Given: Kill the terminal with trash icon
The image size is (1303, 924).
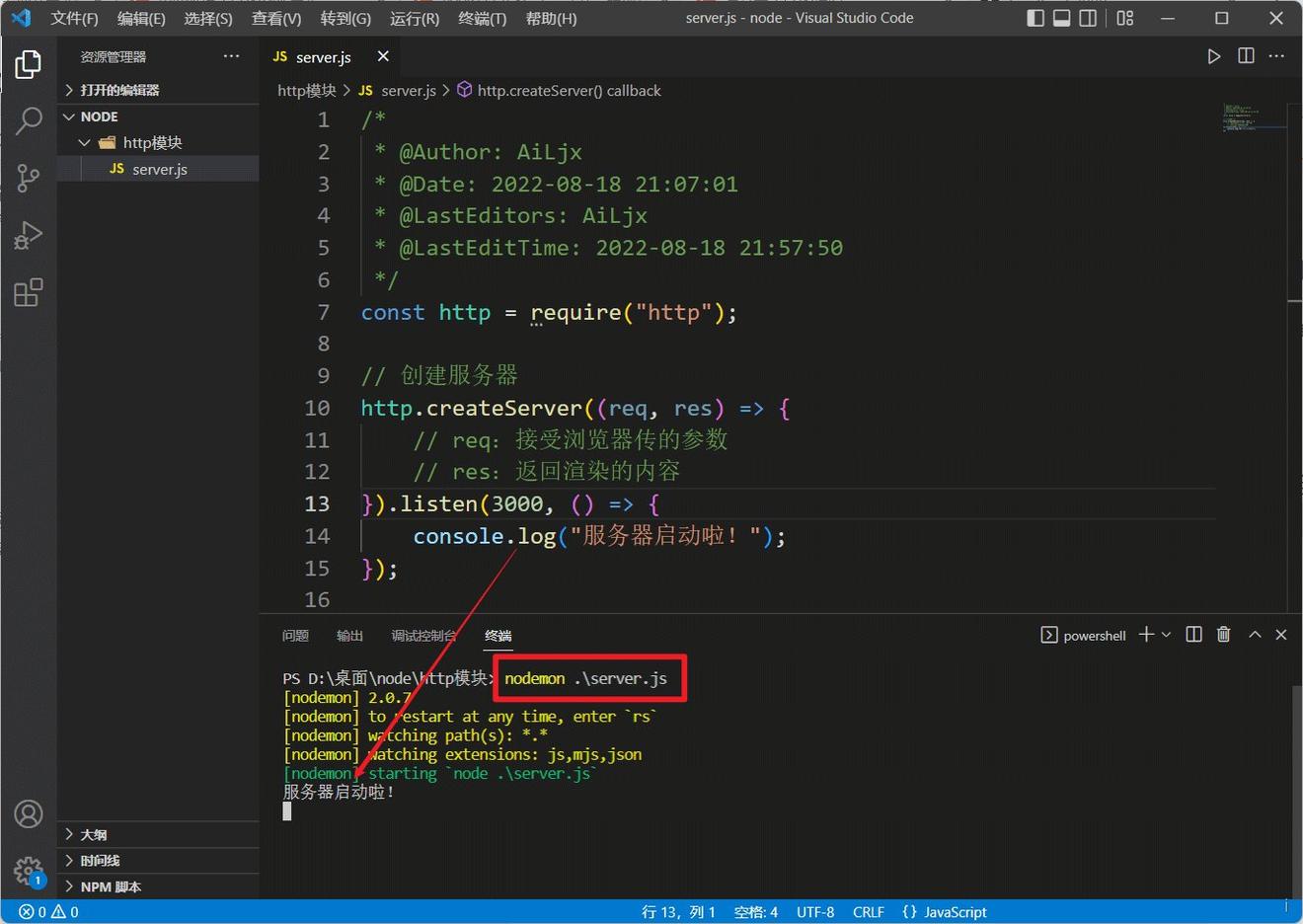Looking at the screenshot, I should click(1223, 635).
